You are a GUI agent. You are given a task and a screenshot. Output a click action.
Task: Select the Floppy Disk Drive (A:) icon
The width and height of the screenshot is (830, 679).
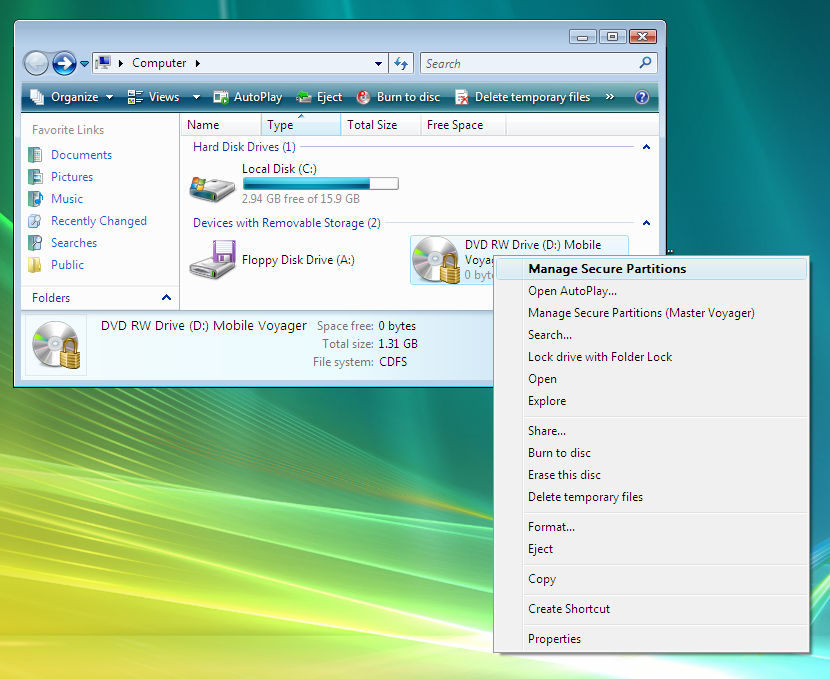tap(212, 259)
